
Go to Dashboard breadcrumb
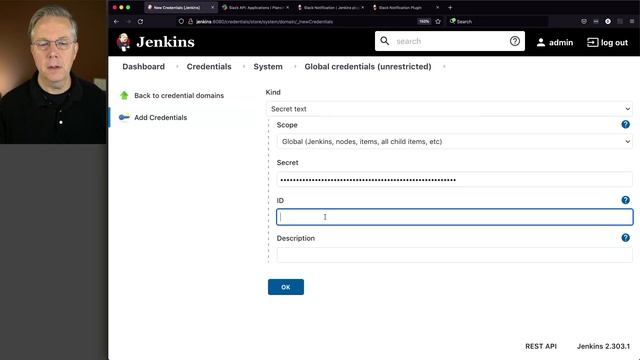tap(144, 67)
